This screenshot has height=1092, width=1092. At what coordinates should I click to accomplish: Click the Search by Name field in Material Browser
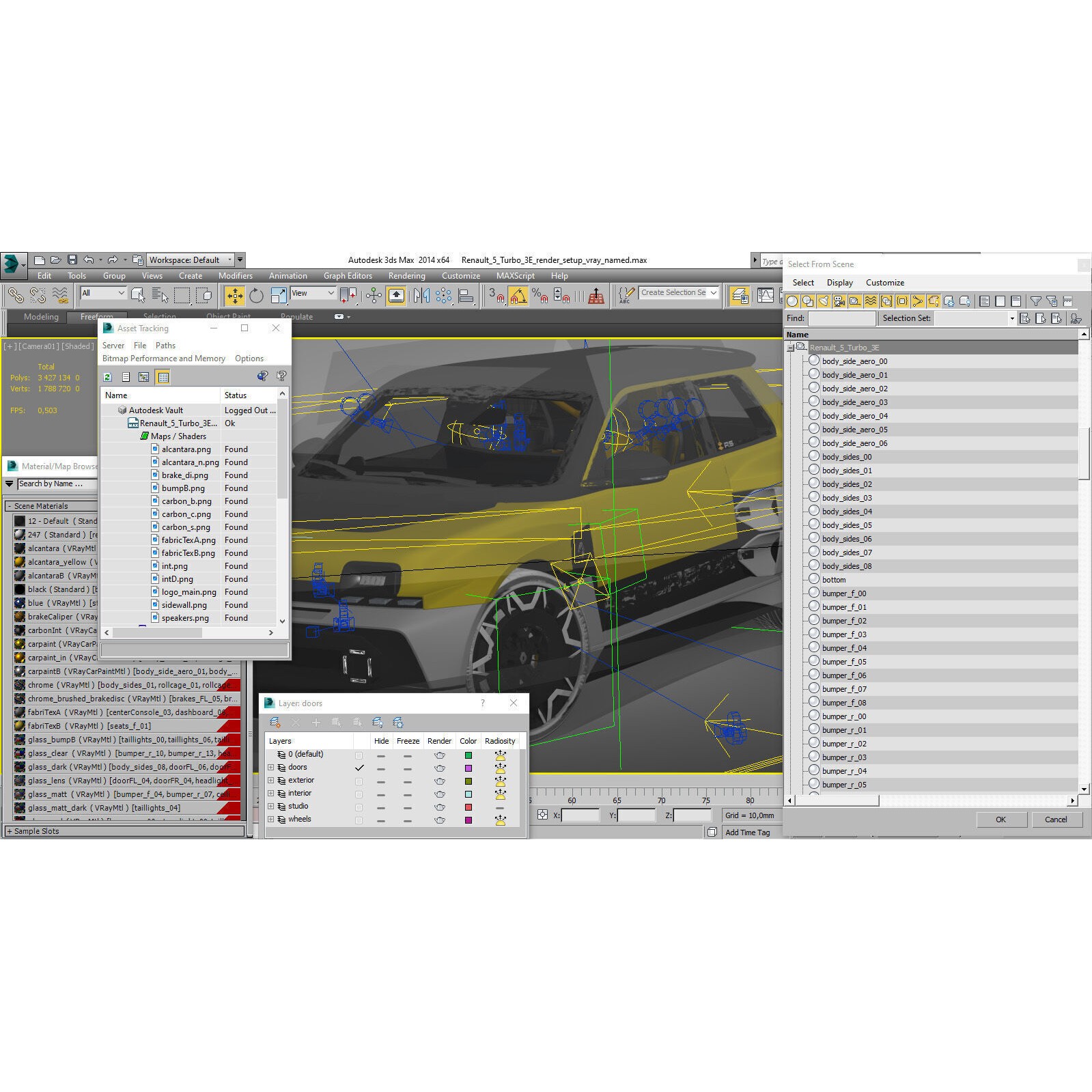pyautogui.click(x=57, y=484)
